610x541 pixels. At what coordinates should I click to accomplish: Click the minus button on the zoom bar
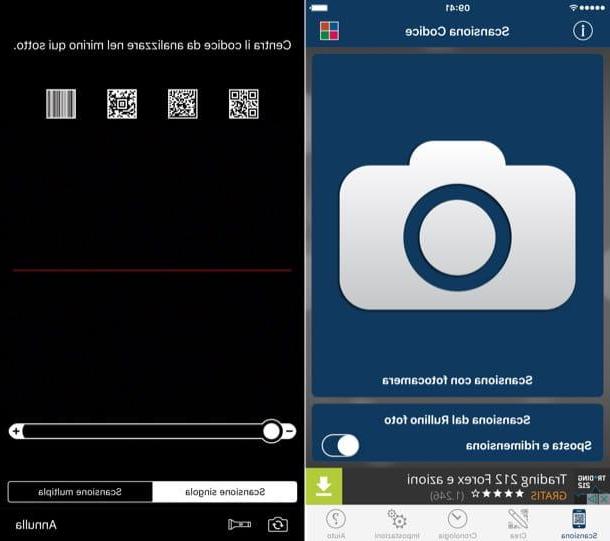289,431
